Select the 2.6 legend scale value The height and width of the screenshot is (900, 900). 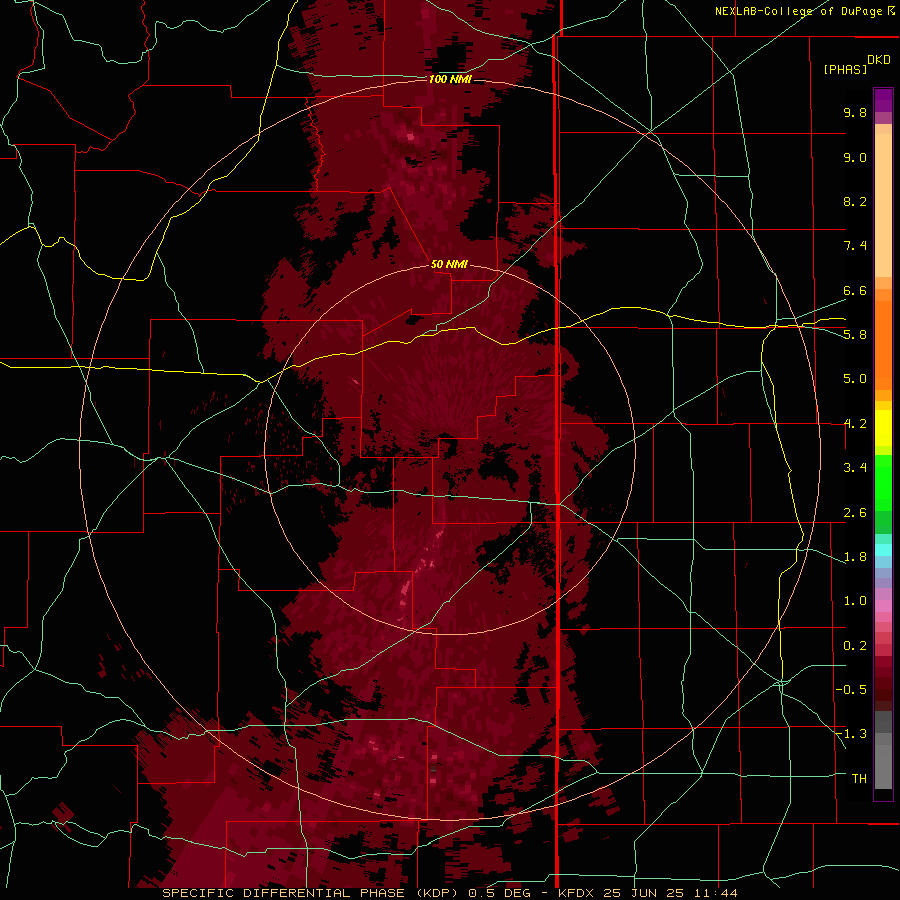855,513
